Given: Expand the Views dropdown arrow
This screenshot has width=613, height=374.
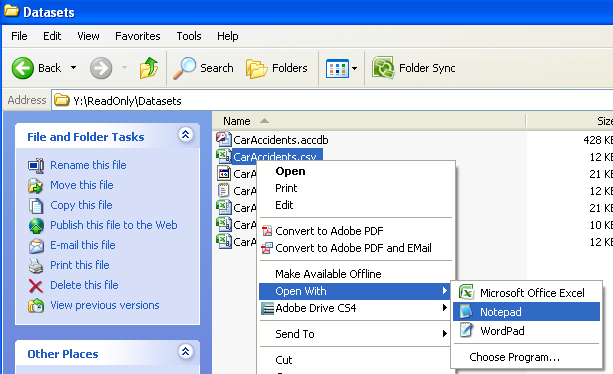Looking at the screenshot, I should coord(354,68).
